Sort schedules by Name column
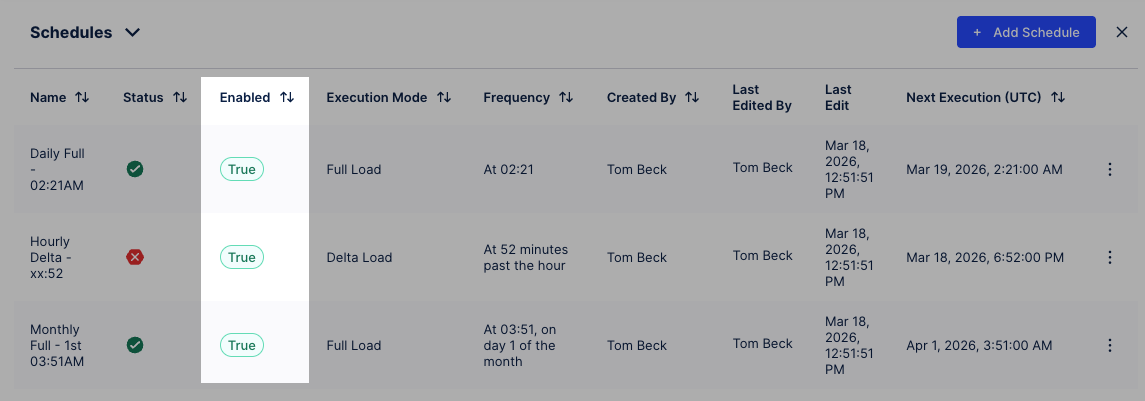This screenshot has height=401, width=1145. pyautogui.click(x=82, y=98)
